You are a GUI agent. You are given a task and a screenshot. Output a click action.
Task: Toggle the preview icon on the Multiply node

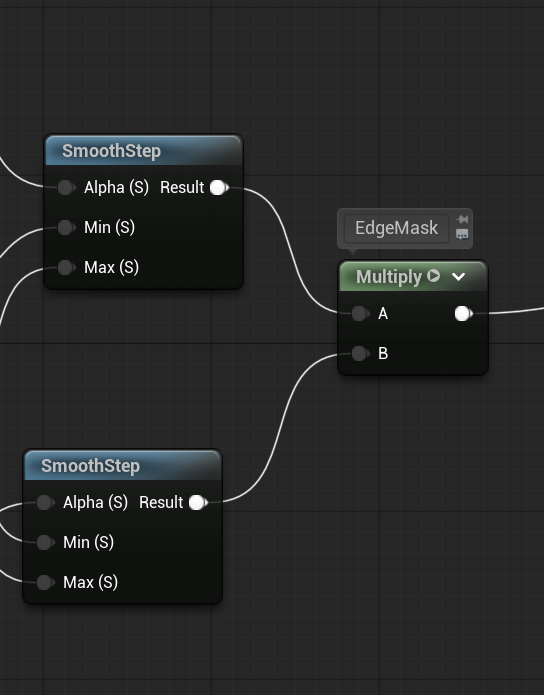pyautogui.click(x=433, y=276)
